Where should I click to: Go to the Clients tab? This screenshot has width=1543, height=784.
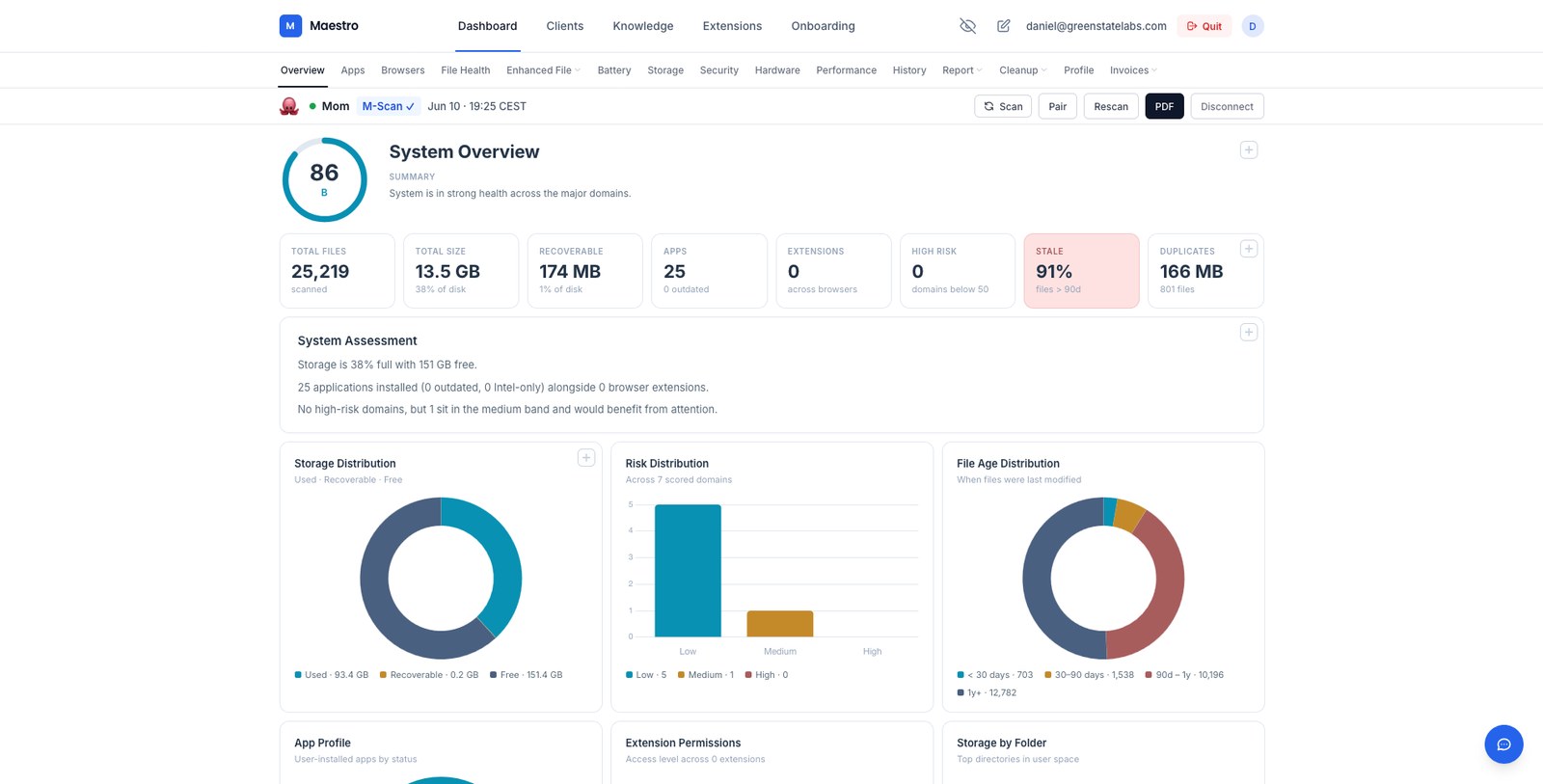565,26
